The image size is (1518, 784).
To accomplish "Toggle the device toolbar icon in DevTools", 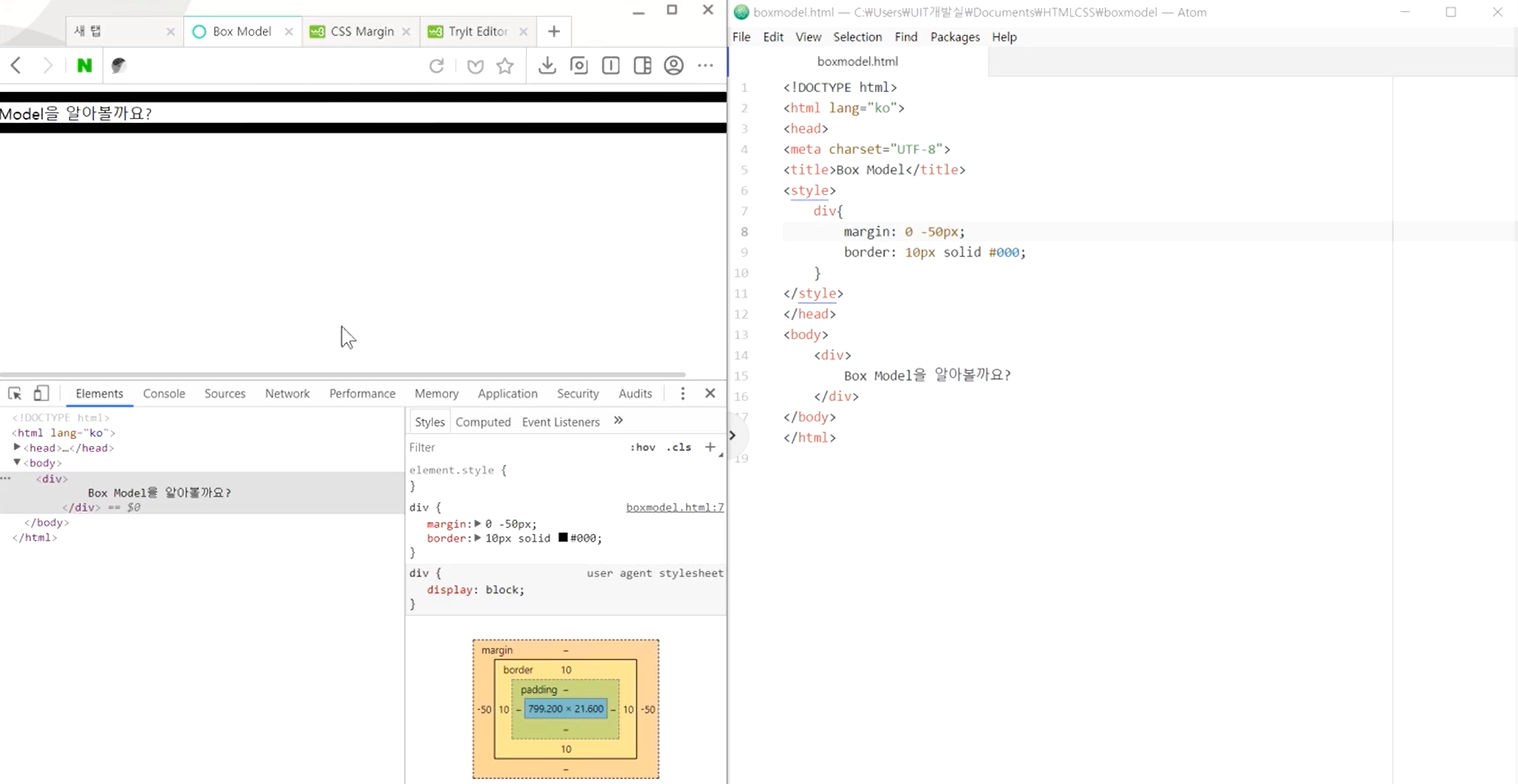I will [x=41, y=393].
